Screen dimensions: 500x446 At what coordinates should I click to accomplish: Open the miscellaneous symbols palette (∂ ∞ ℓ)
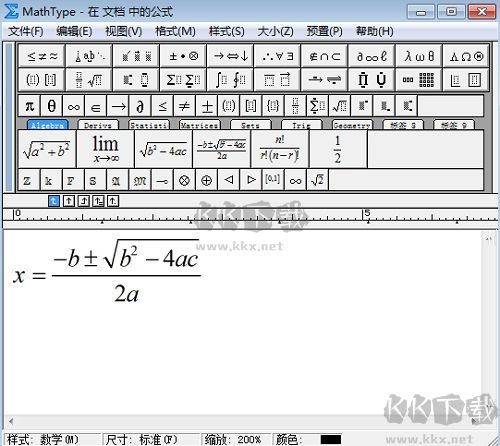coord(372,56)
